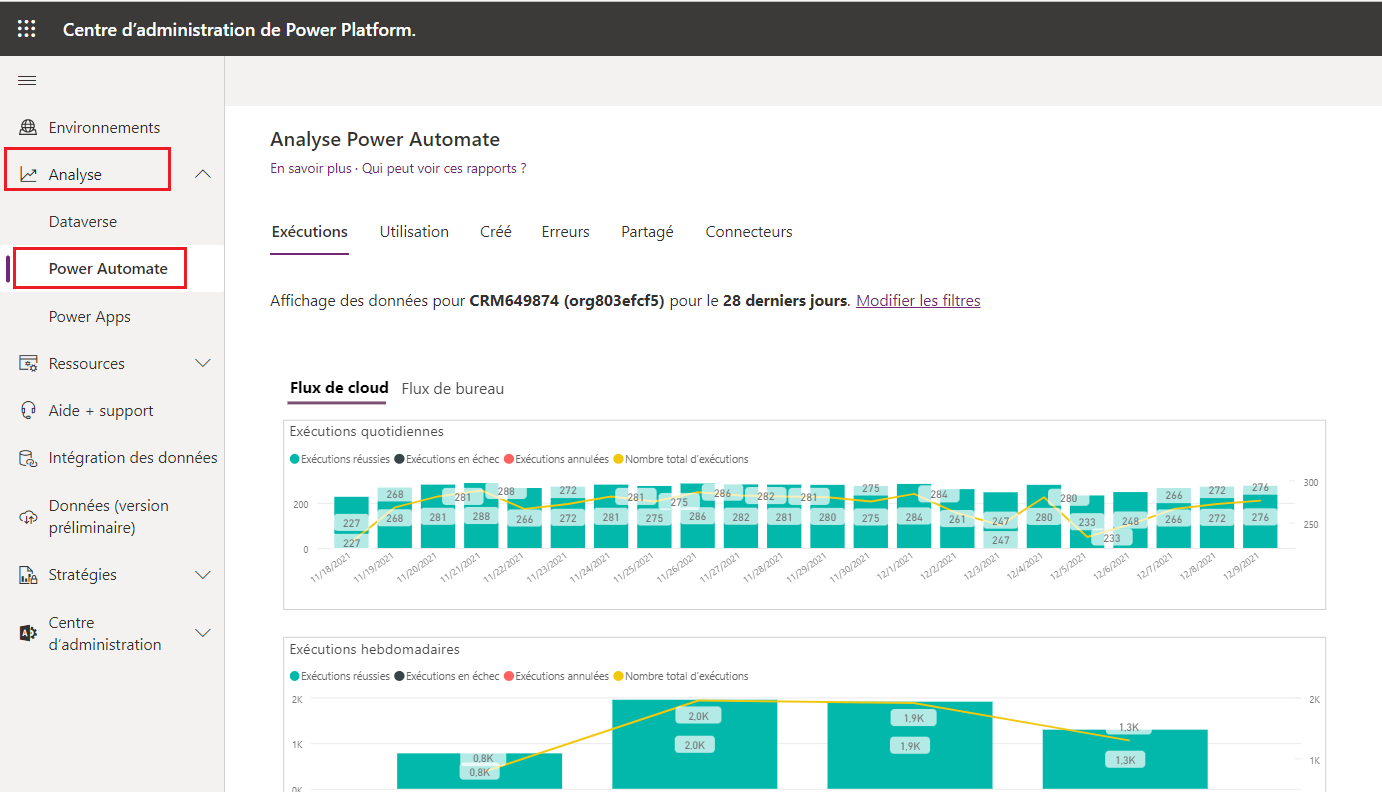Click the Stratégies icon
The width and height of the screenshot is (1382, 792).
(x=28, y=575)
